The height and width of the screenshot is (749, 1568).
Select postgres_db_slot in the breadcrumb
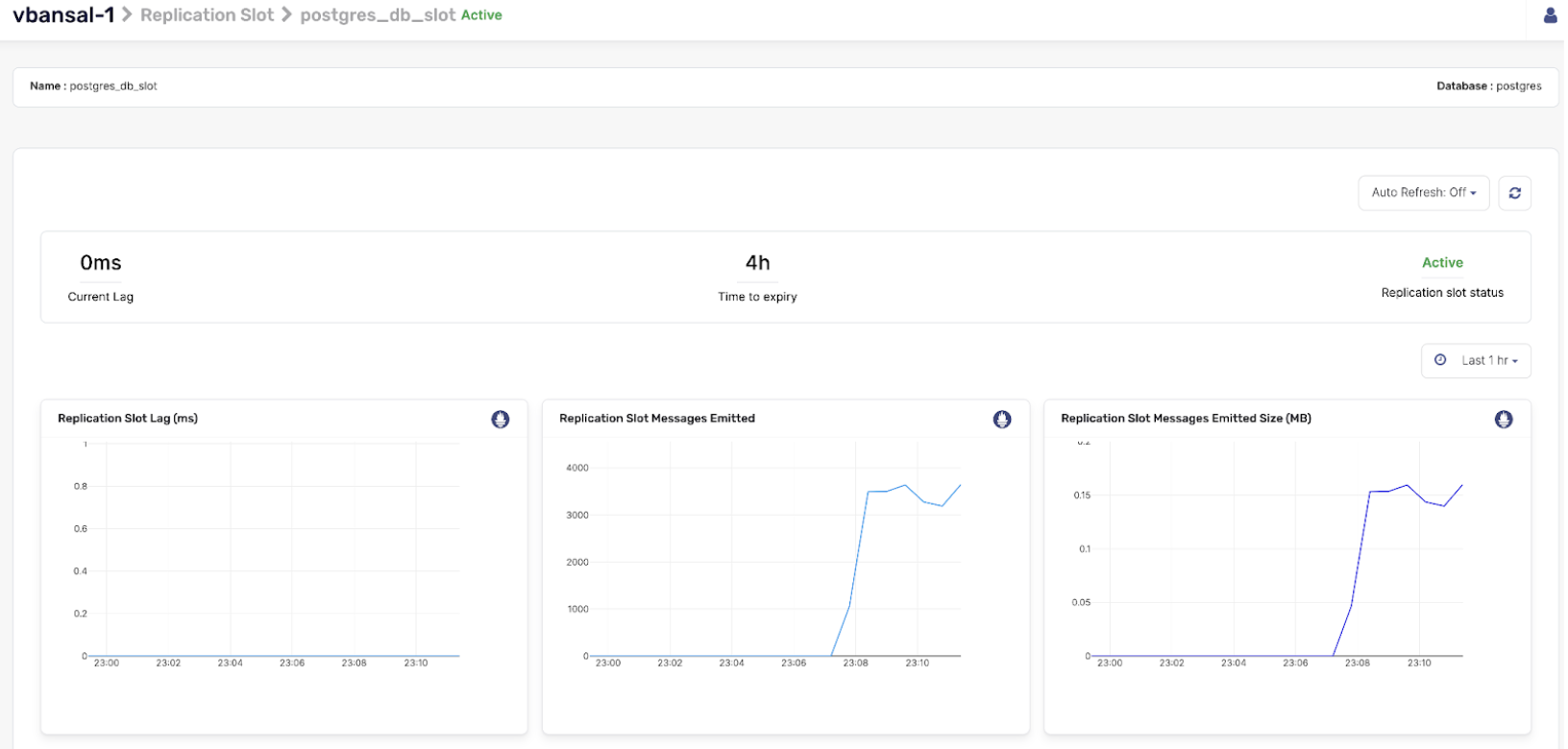click(x=378, y=15)
